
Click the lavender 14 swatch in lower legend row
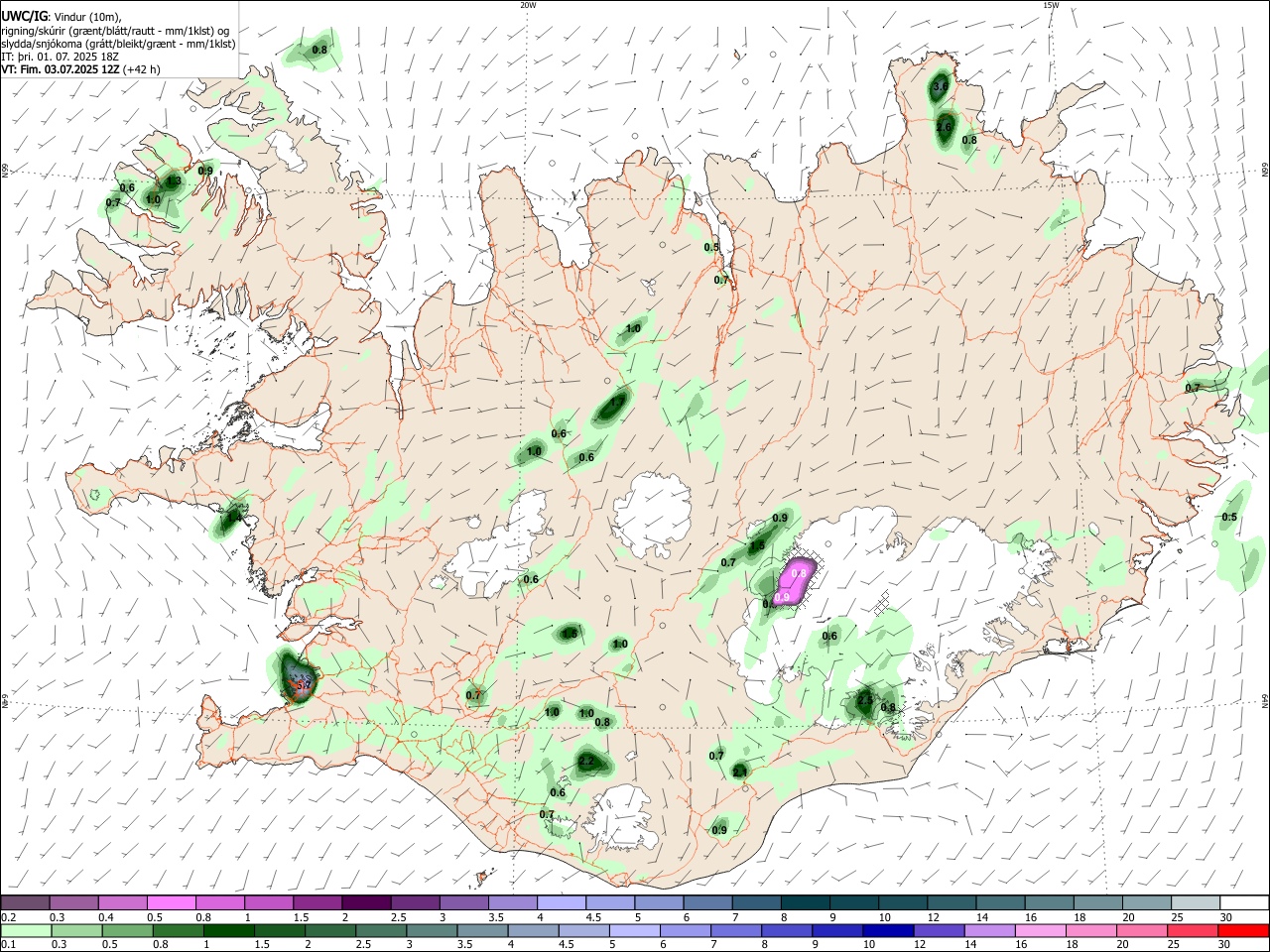989,930
